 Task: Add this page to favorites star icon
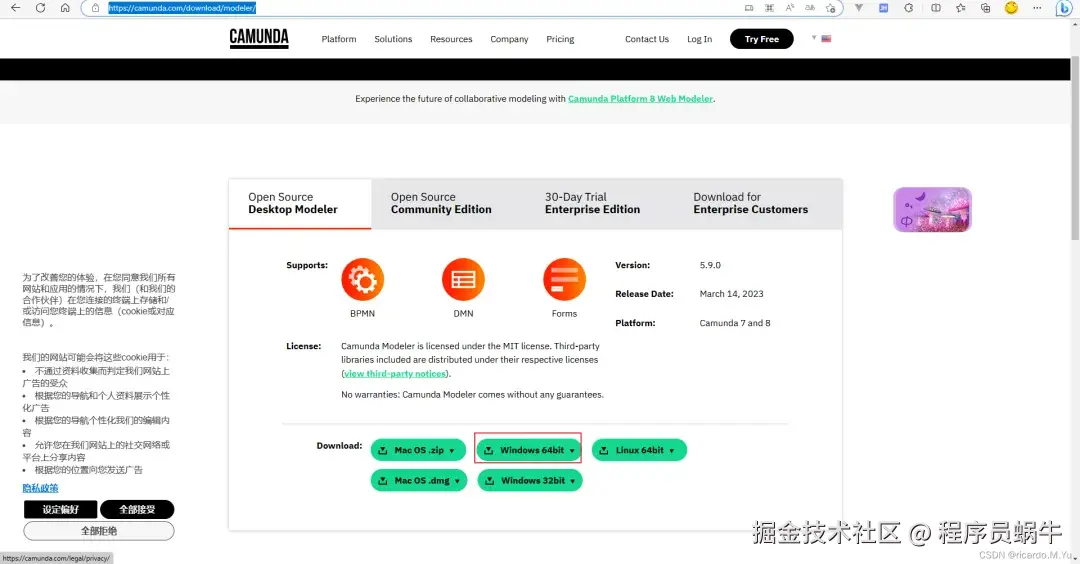click(831, 8)
